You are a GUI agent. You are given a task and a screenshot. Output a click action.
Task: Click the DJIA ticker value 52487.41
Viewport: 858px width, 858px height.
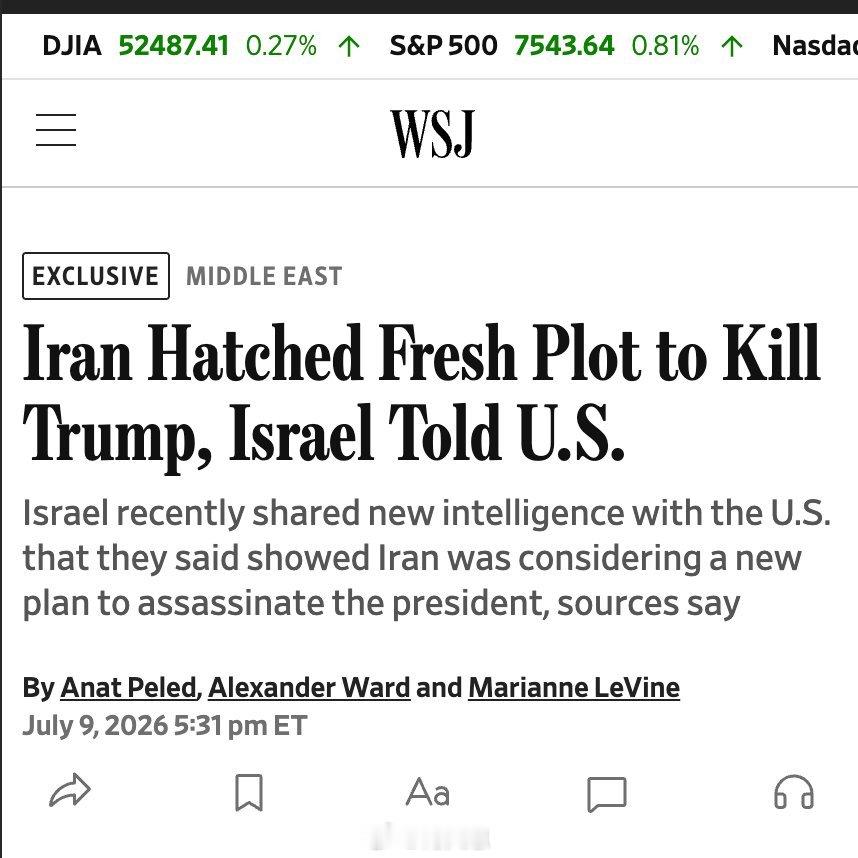coord(173,45)
